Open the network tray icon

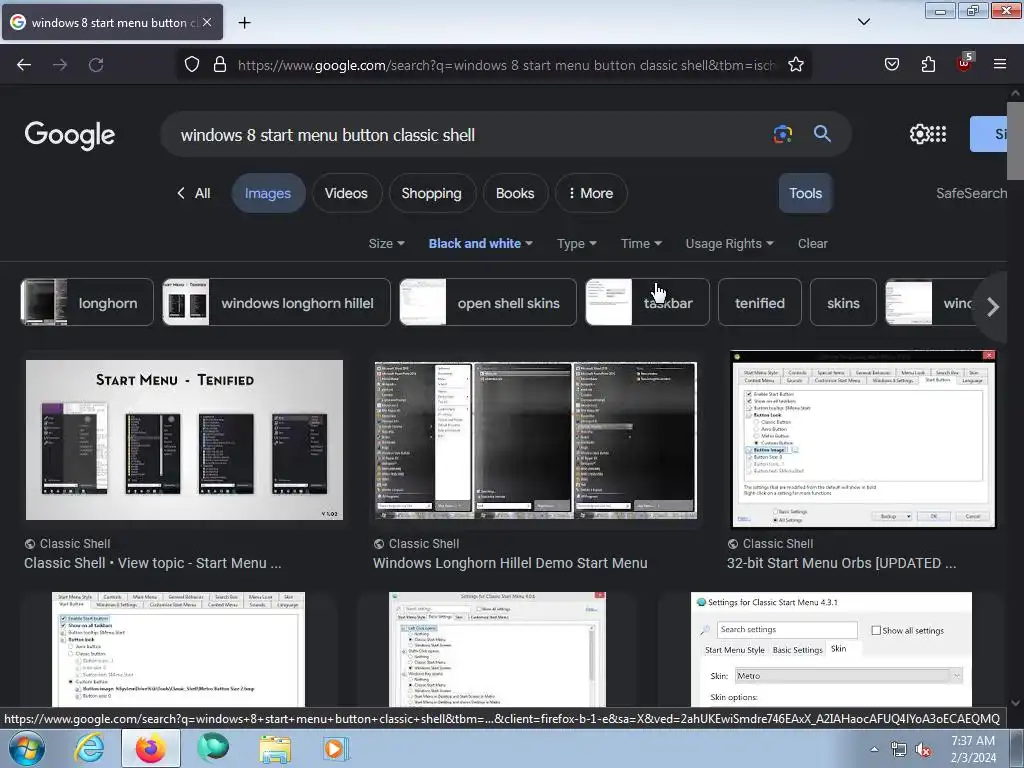899,750
